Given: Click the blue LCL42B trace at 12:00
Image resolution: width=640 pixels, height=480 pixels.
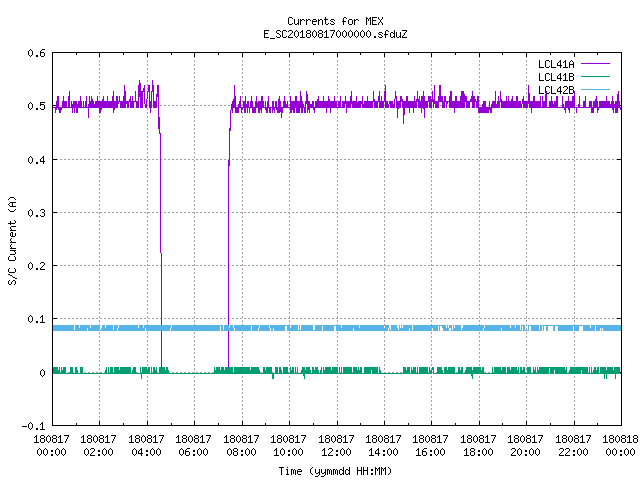Looking at the screenshot, I should coord(337,328).
